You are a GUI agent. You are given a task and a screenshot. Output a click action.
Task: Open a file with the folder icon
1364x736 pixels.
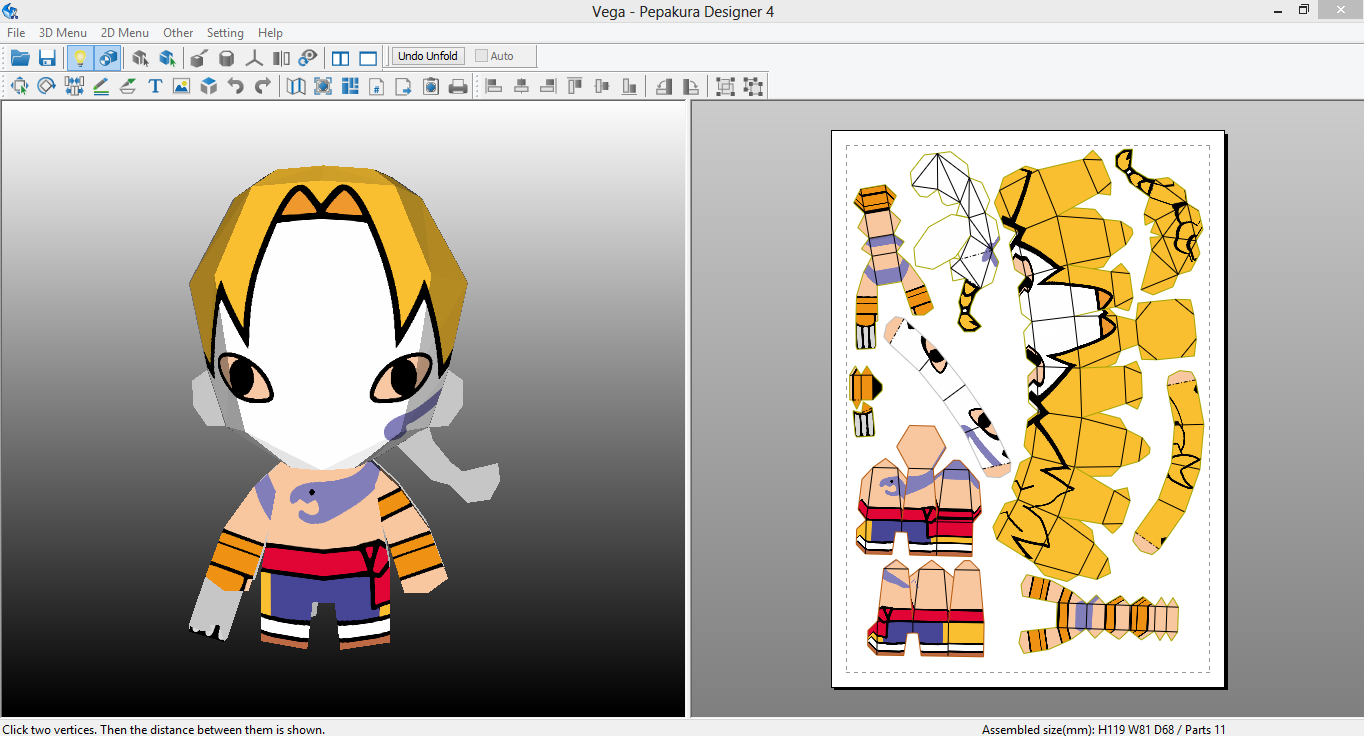point(20,57)
